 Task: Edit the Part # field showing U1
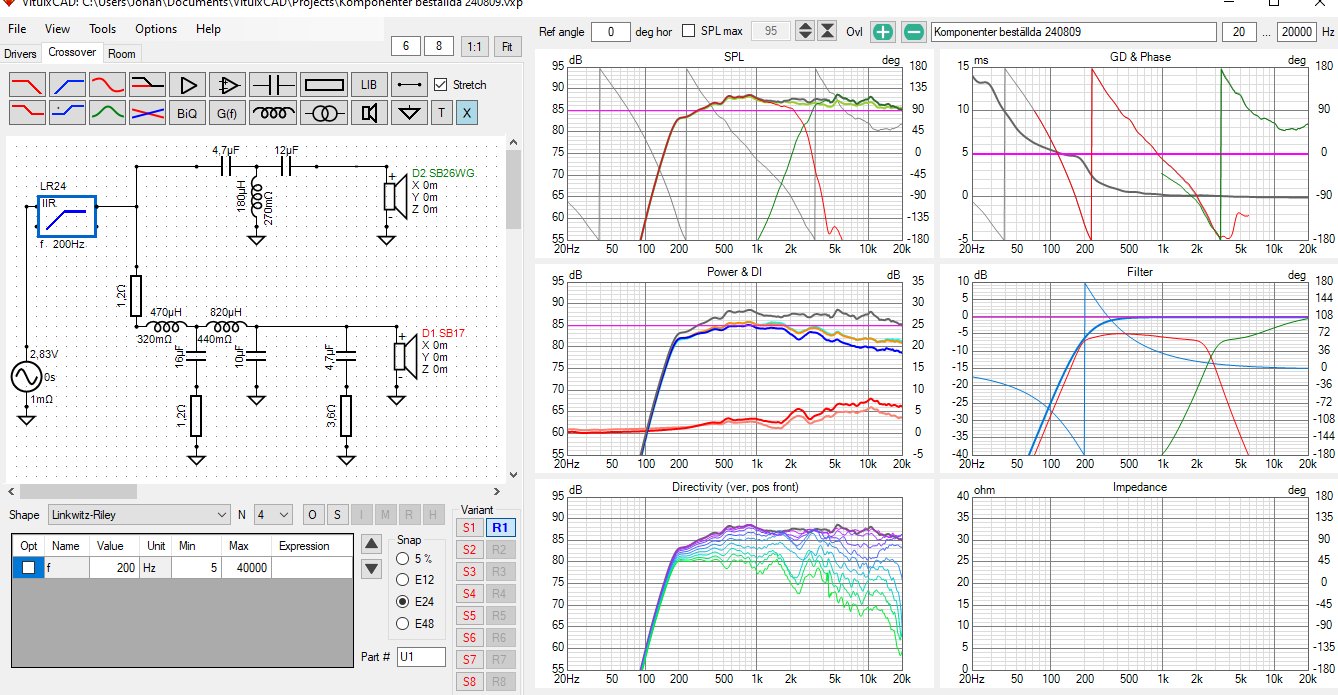[x=421, y=657]
